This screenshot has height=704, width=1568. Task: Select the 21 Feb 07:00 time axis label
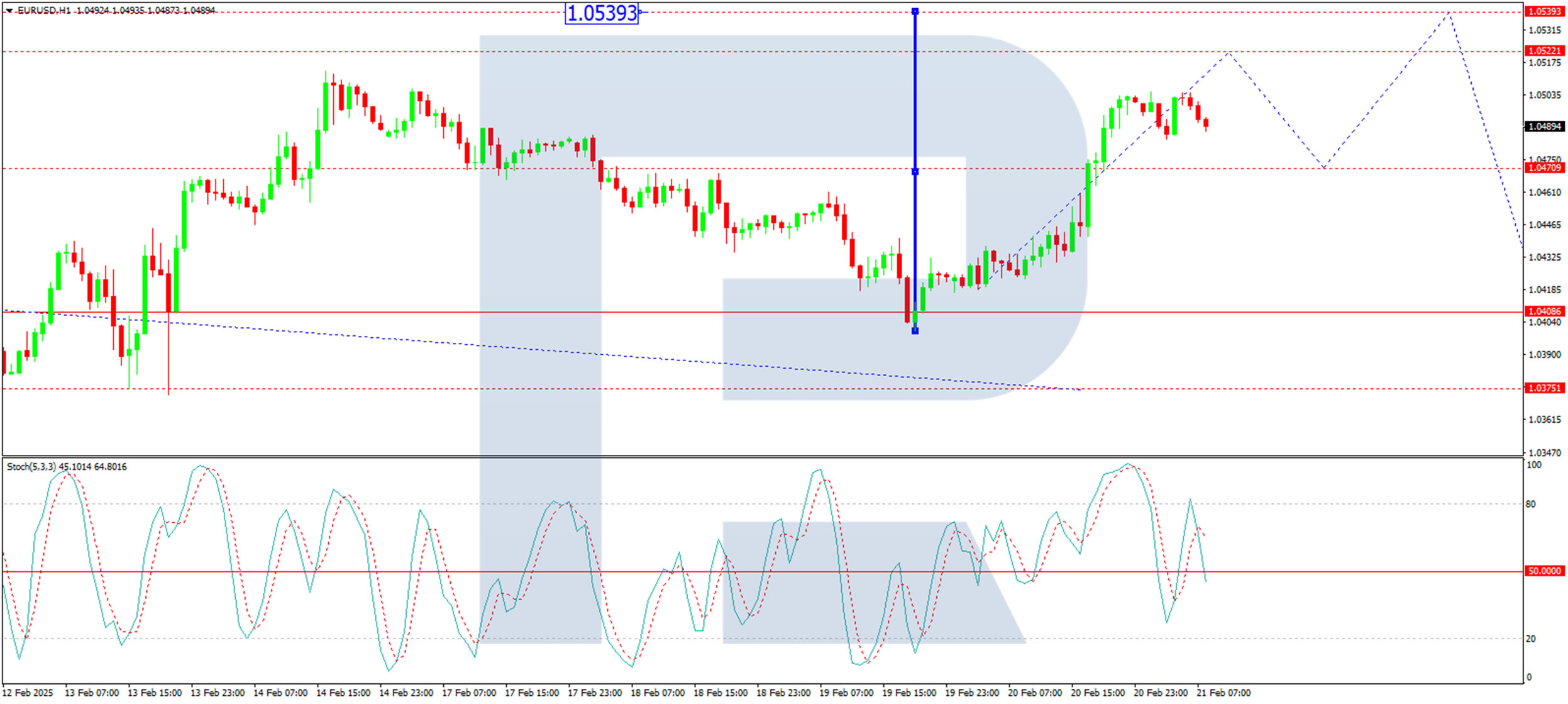(1223, 693)
